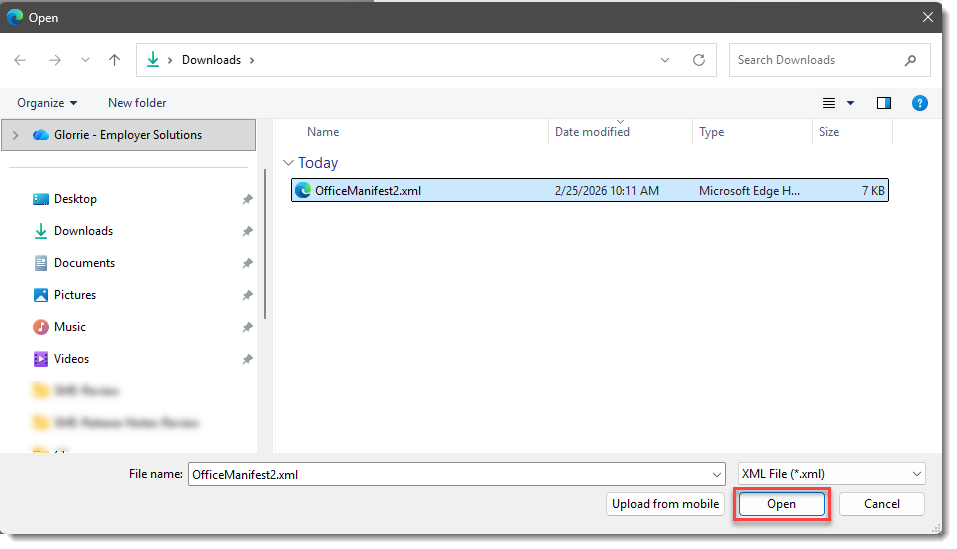Expand the address bar history dropdown
This screenshot has width=957, height=549.
pyautogui.click(x=665, y=60)
